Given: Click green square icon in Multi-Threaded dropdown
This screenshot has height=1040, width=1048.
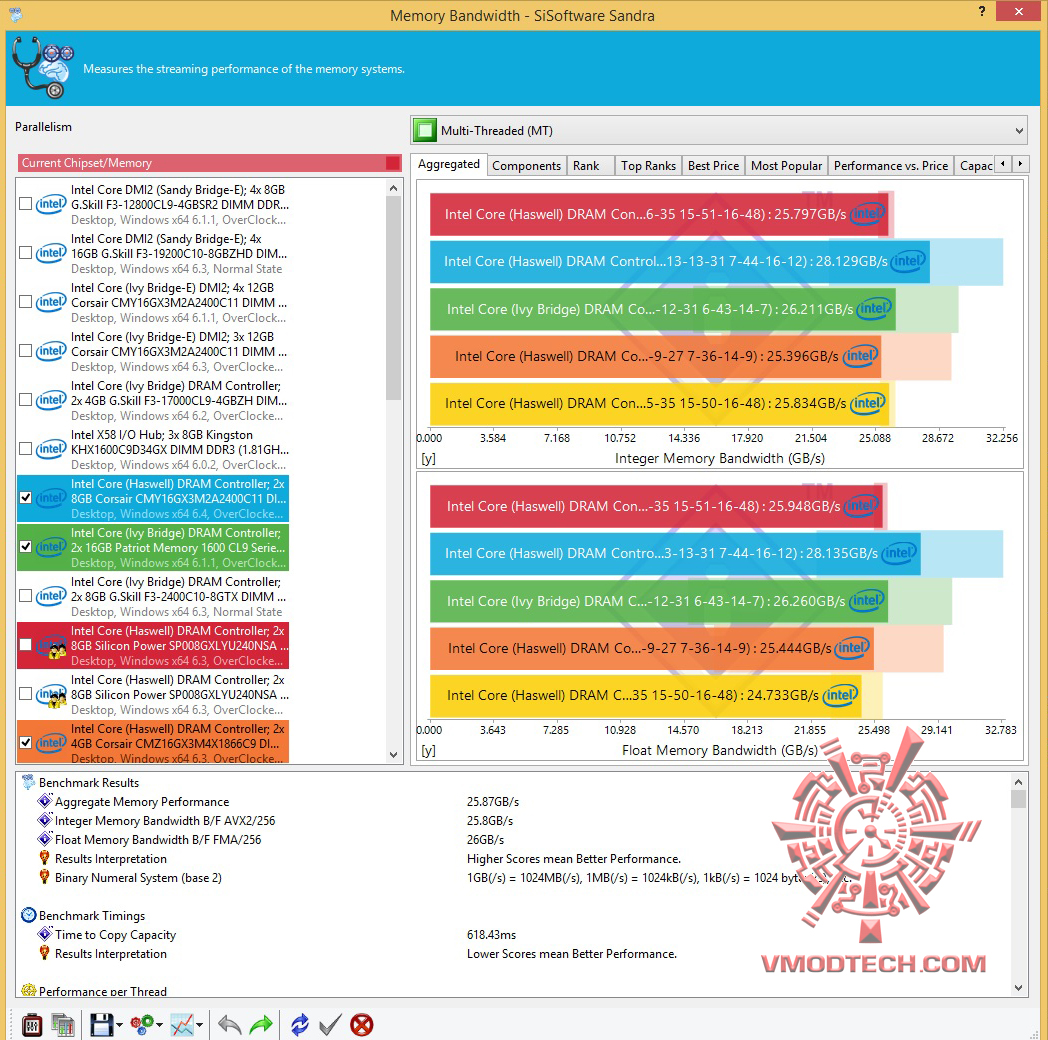Looking at the screenshot, I should point(424,130).
